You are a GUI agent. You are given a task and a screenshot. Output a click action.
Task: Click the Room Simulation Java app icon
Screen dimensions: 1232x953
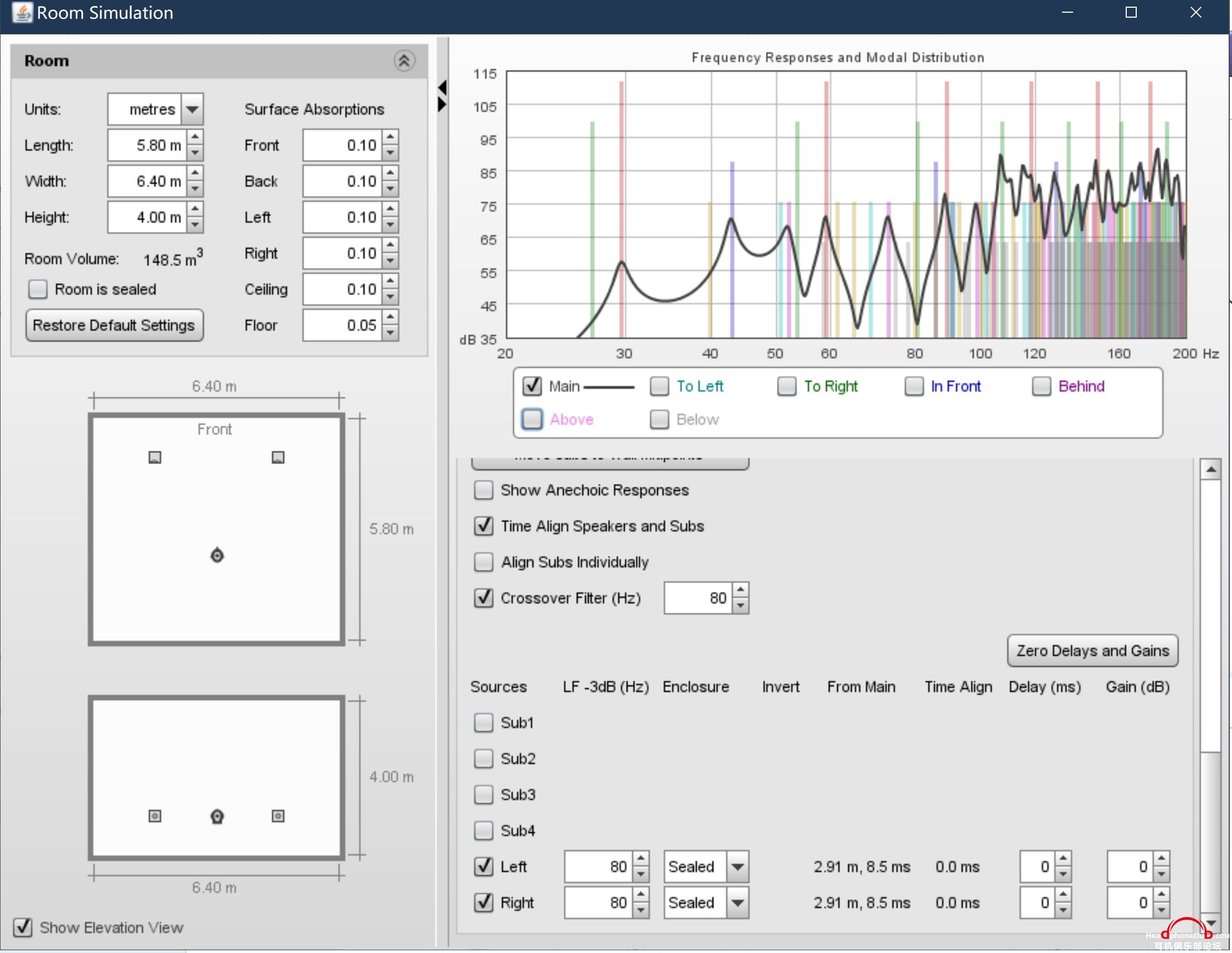(x=22, y=12)
